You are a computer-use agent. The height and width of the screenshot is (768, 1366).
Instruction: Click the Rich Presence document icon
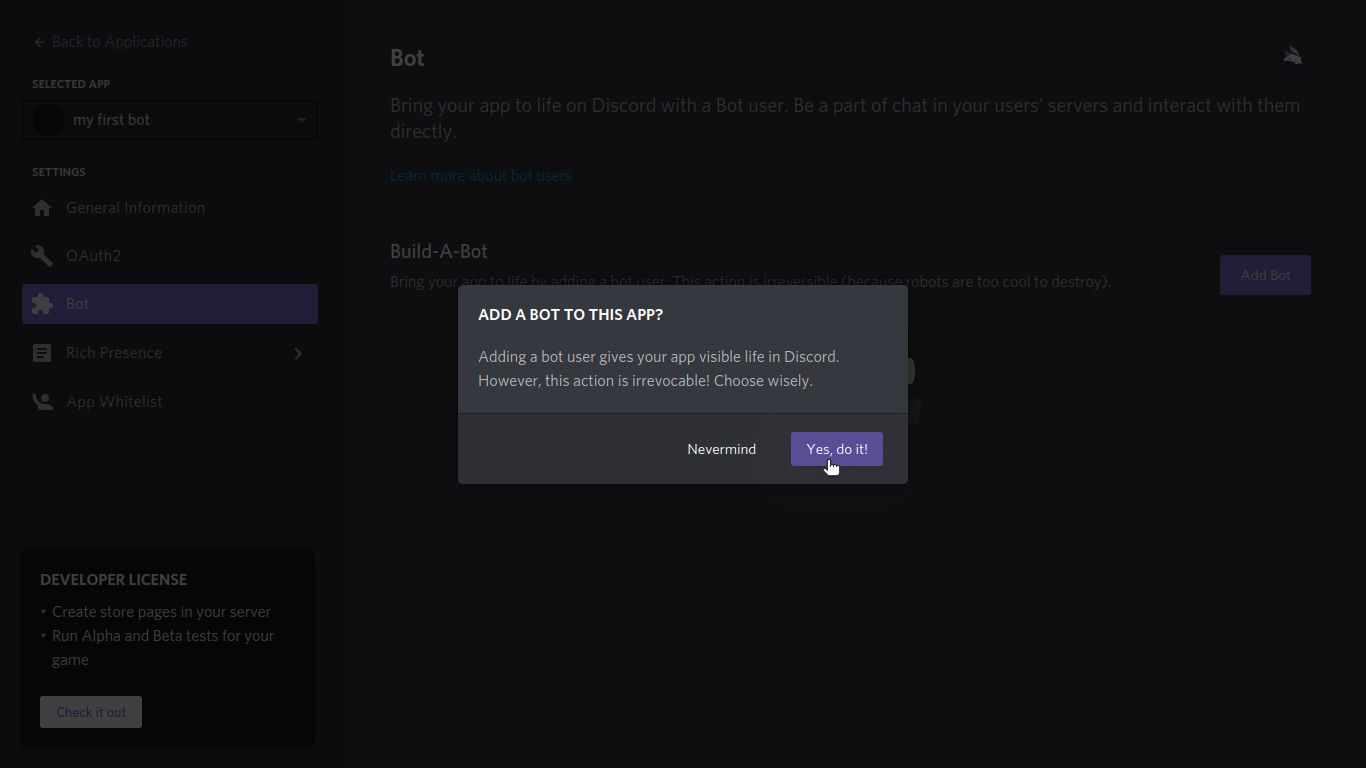tap(42, 353)
